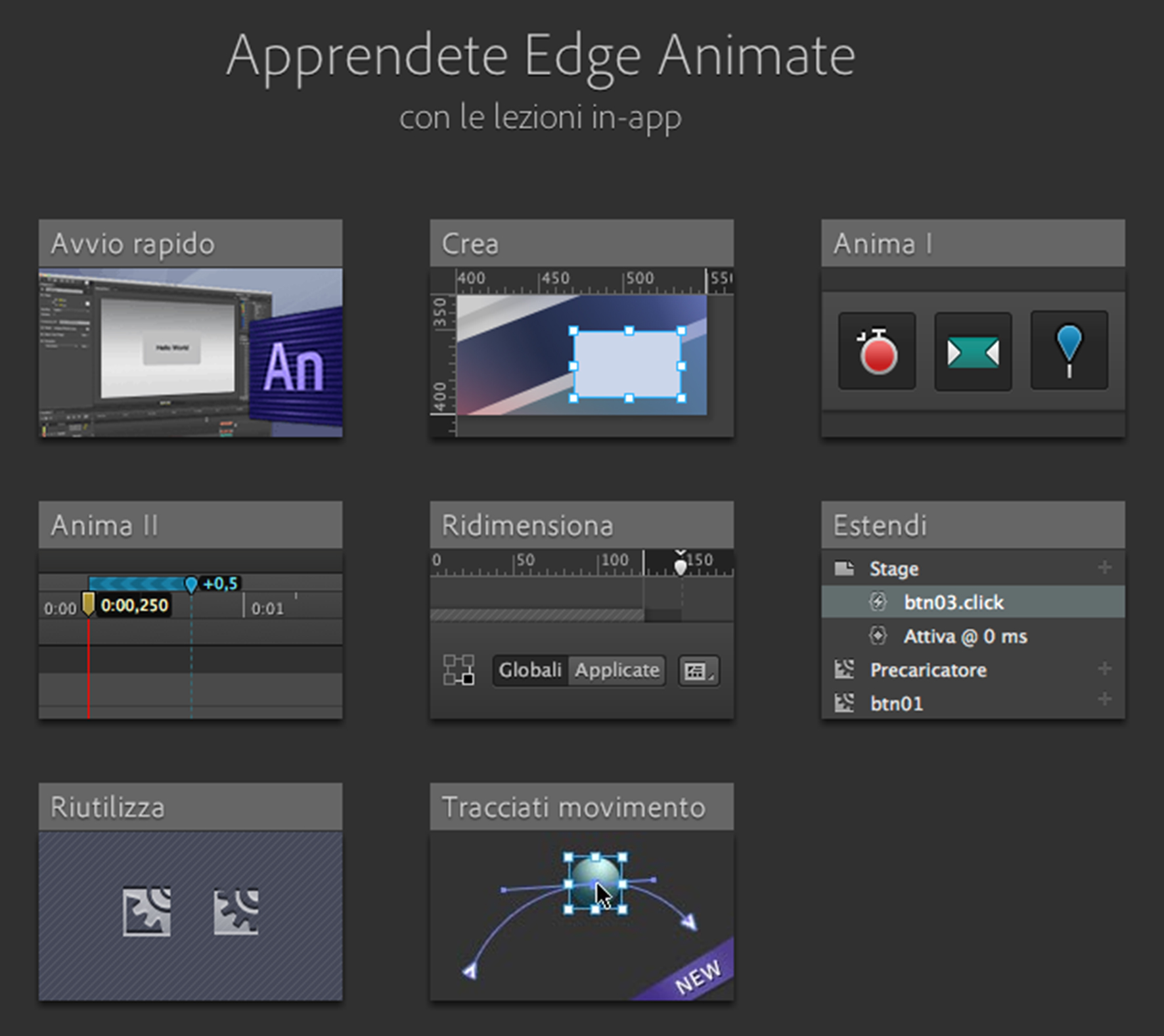1164x1036 pixels.
Task: Select the btn03.click event row
Action: pos(973,602)
